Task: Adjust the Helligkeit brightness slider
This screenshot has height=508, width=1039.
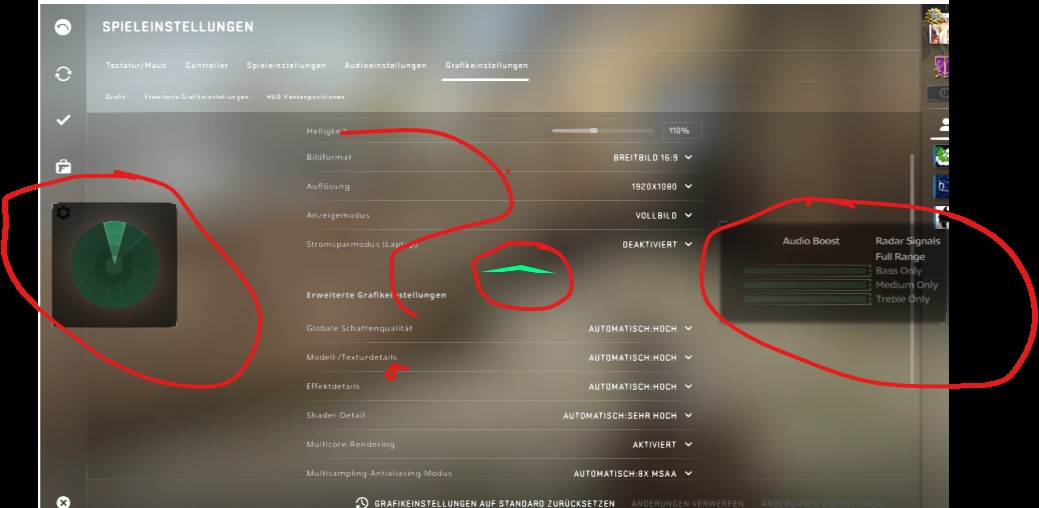Action: pos(593,130)
